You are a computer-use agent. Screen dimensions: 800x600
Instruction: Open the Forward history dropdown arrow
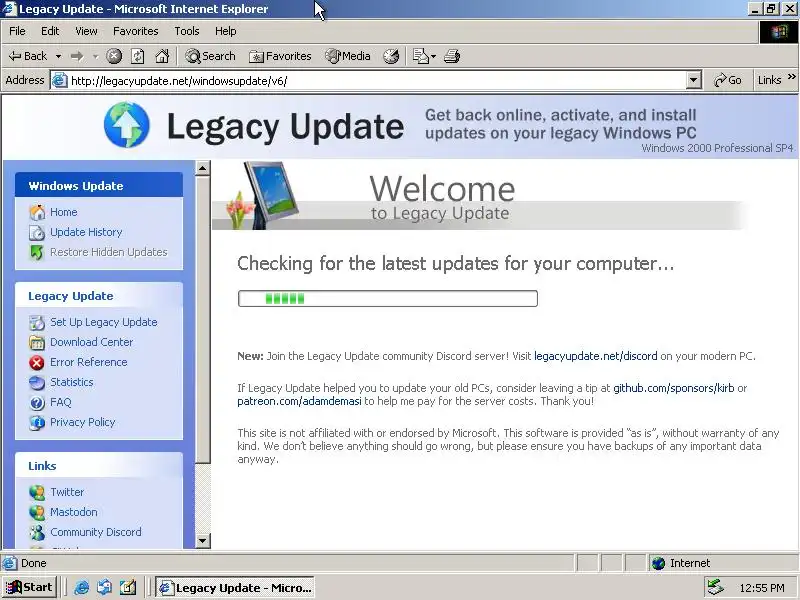click(95, 56)
